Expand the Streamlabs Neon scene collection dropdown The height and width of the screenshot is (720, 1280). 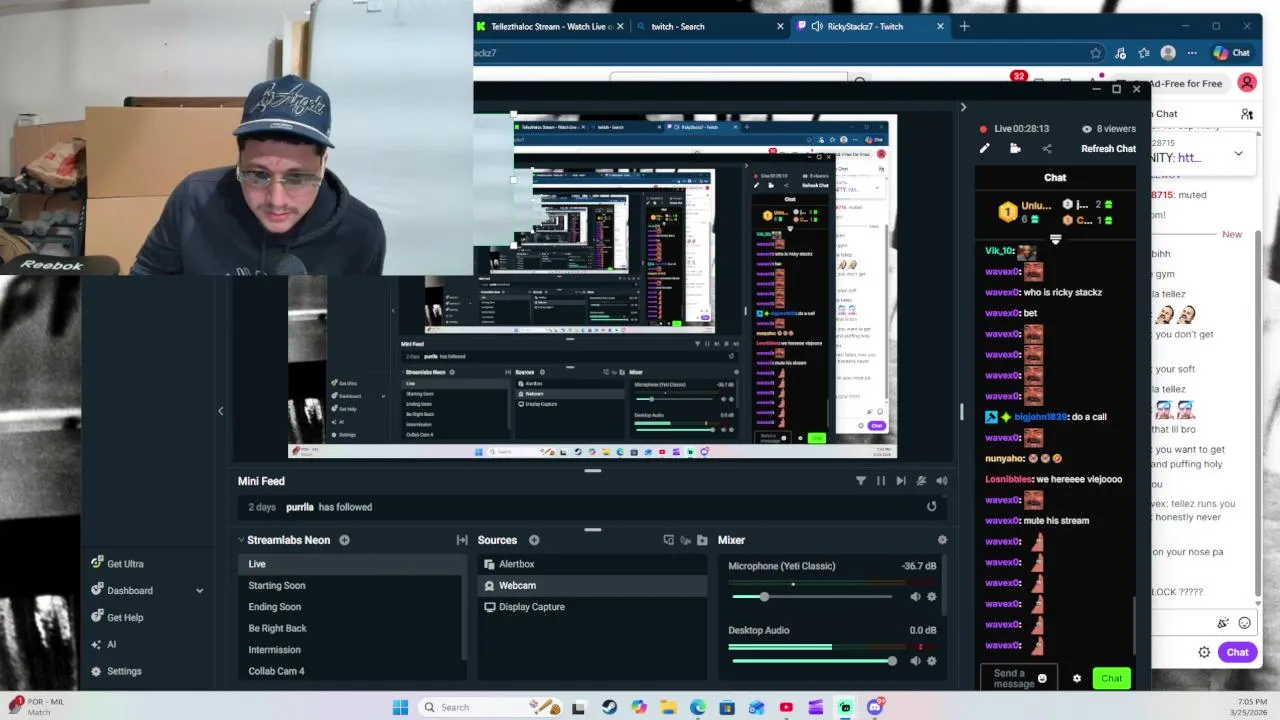241,540
